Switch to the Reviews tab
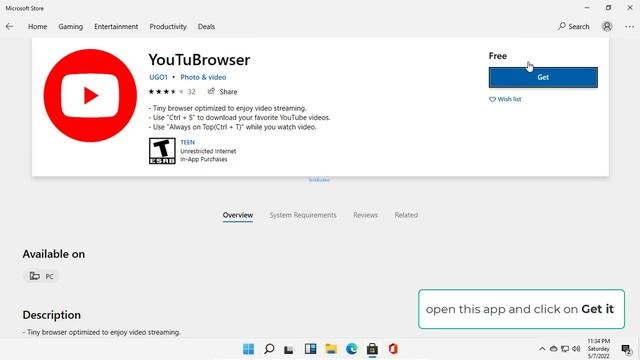 365,215
